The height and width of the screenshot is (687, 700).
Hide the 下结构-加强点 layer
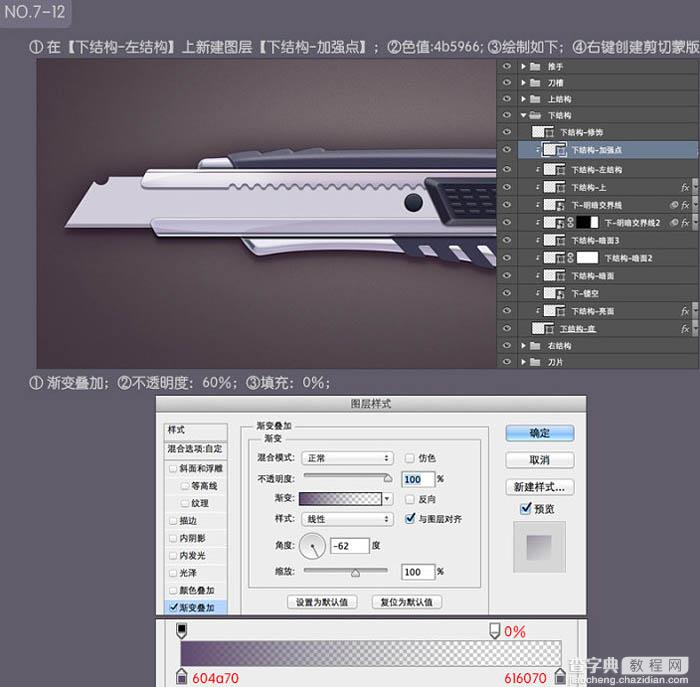tap(507, 150)
